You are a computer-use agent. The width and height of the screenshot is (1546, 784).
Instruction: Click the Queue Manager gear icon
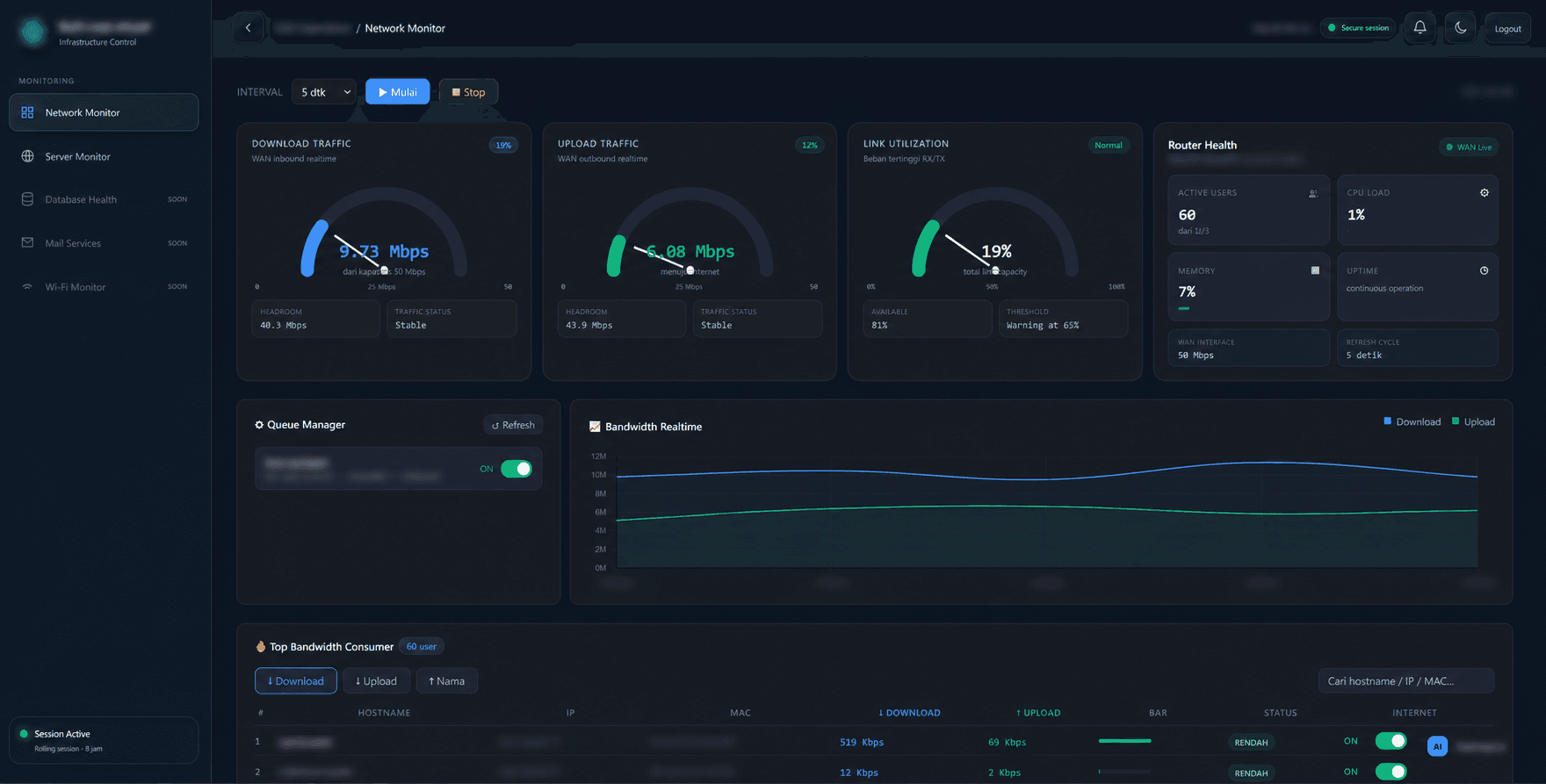pos(259,425)
